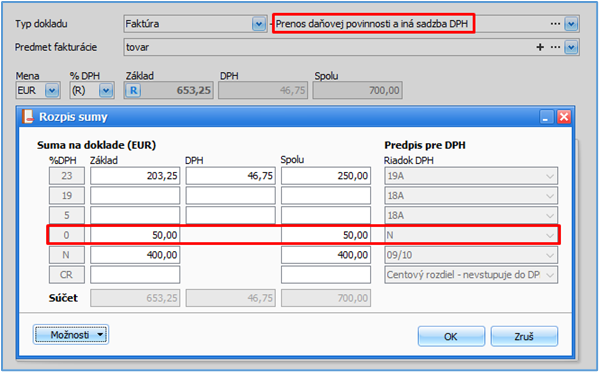This screenshot has width=599, height=372.
Task: Confirm the dialog with OK
Action: pos(451,336)
